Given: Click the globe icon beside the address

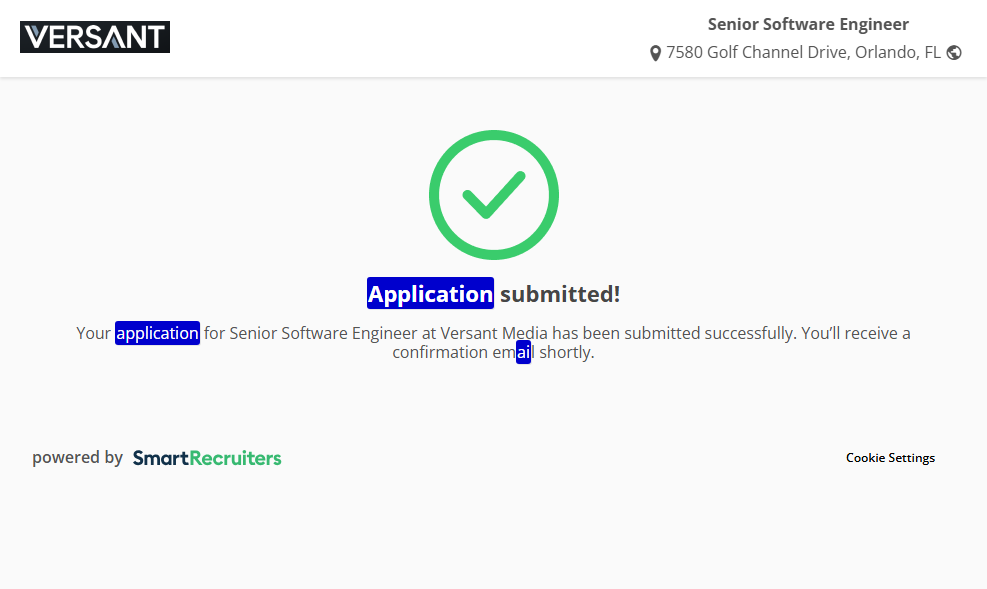Looking at the screenshot, I should click(x=954, y=53).
